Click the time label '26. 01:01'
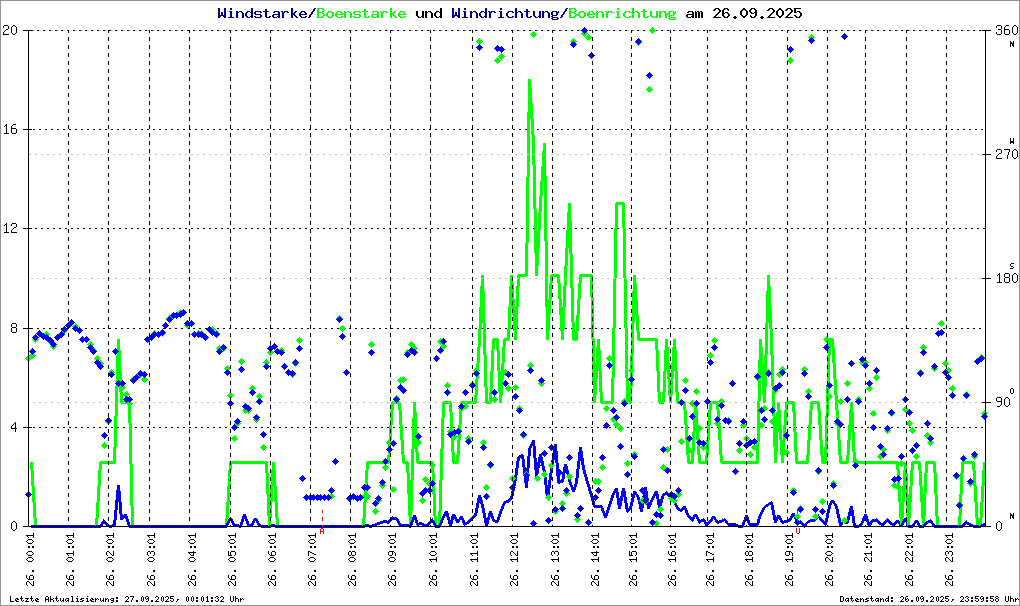 (70, 559)
